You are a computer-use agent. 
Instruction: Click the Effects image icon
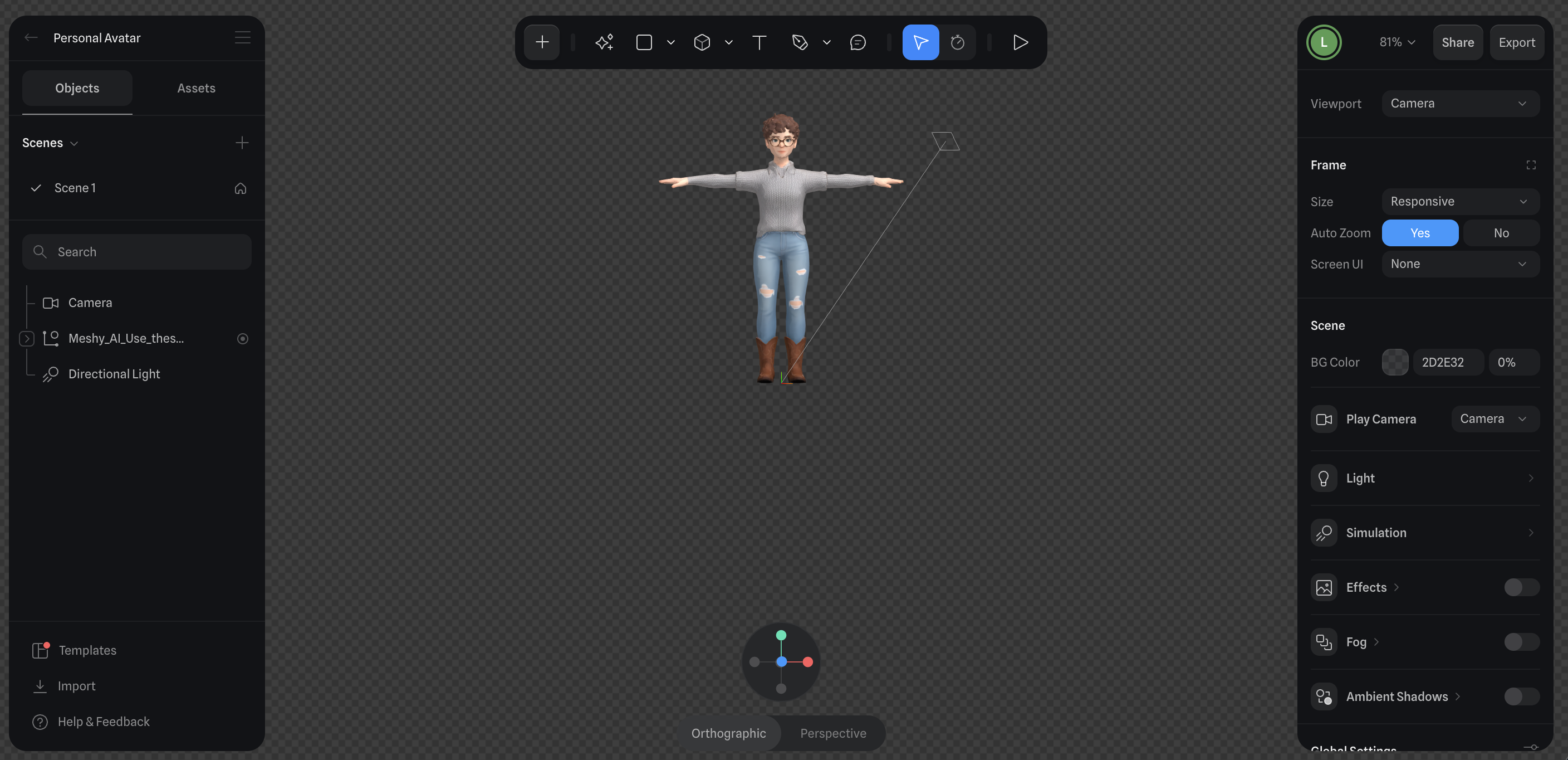[1324, 587]
